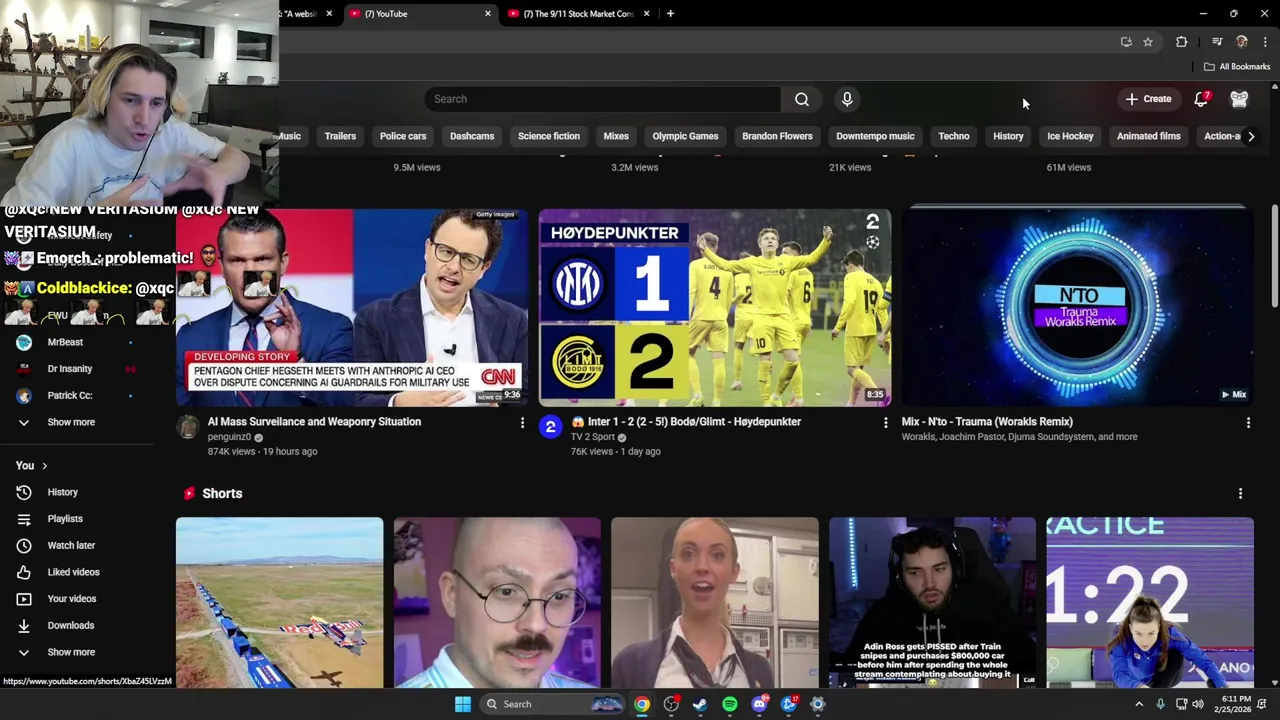This screenshot has height=720, width=1280.
Task: Open the TV 2 Sport channel link
Action: 593,437
